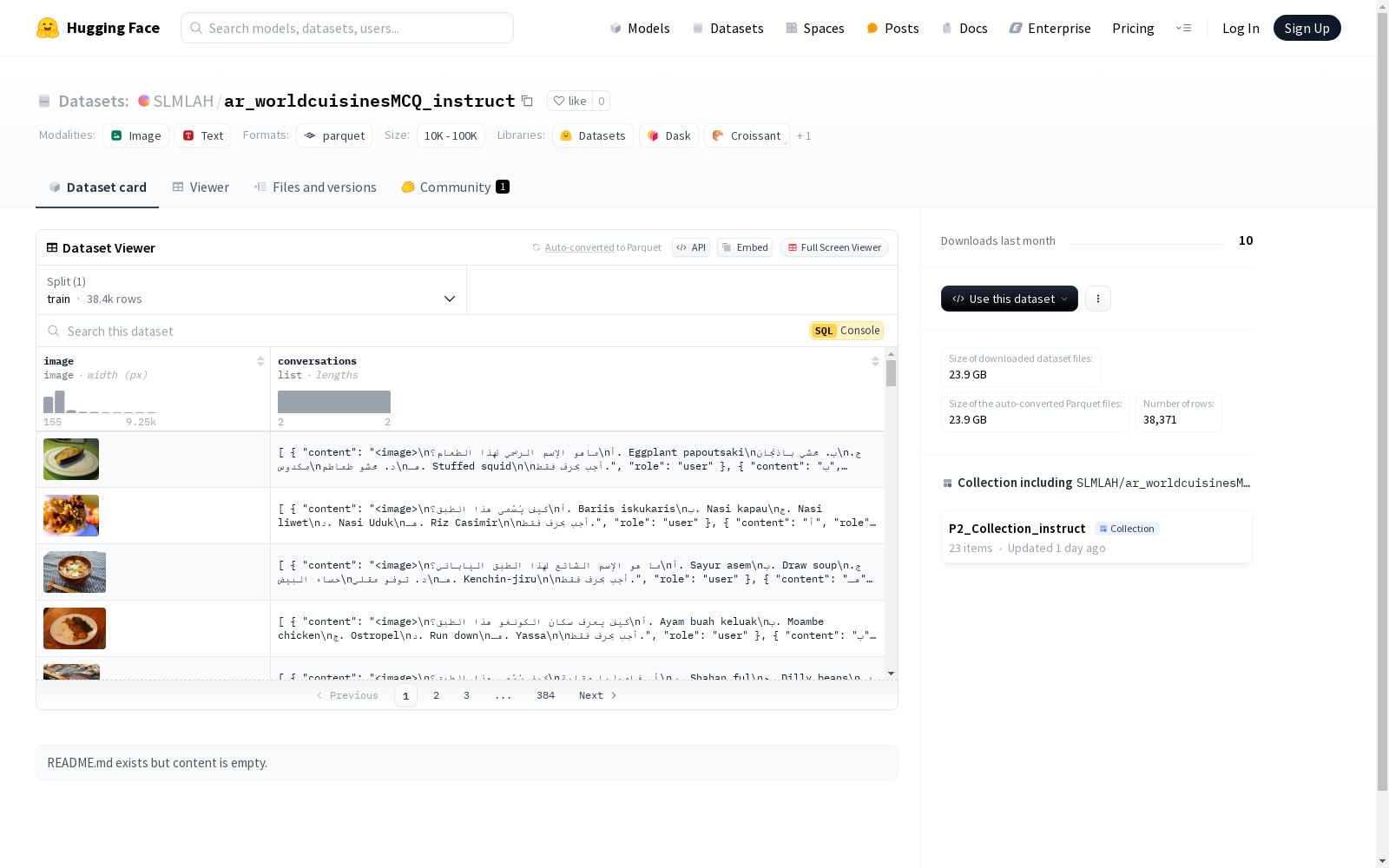The height and width of the screenshot is (868, 1389).
Task: Click Log In
Action: click(1241, 28)
